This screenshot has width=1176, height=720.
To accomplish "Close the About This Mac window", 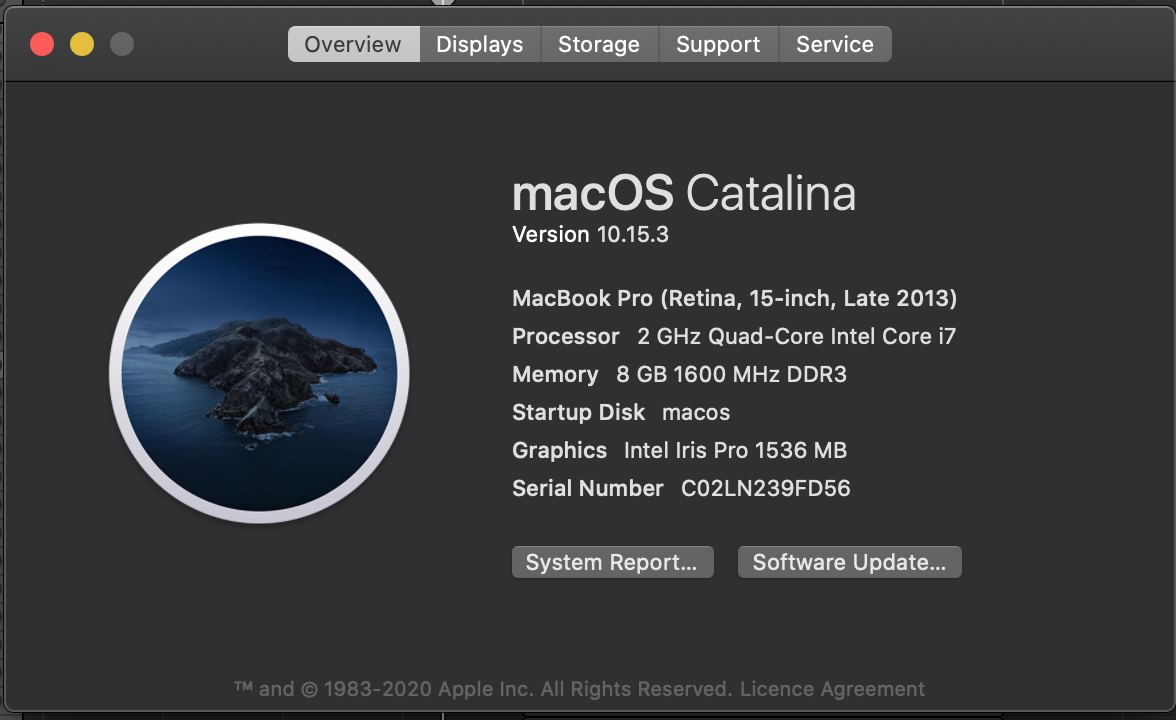I will [x=42, y=44].
